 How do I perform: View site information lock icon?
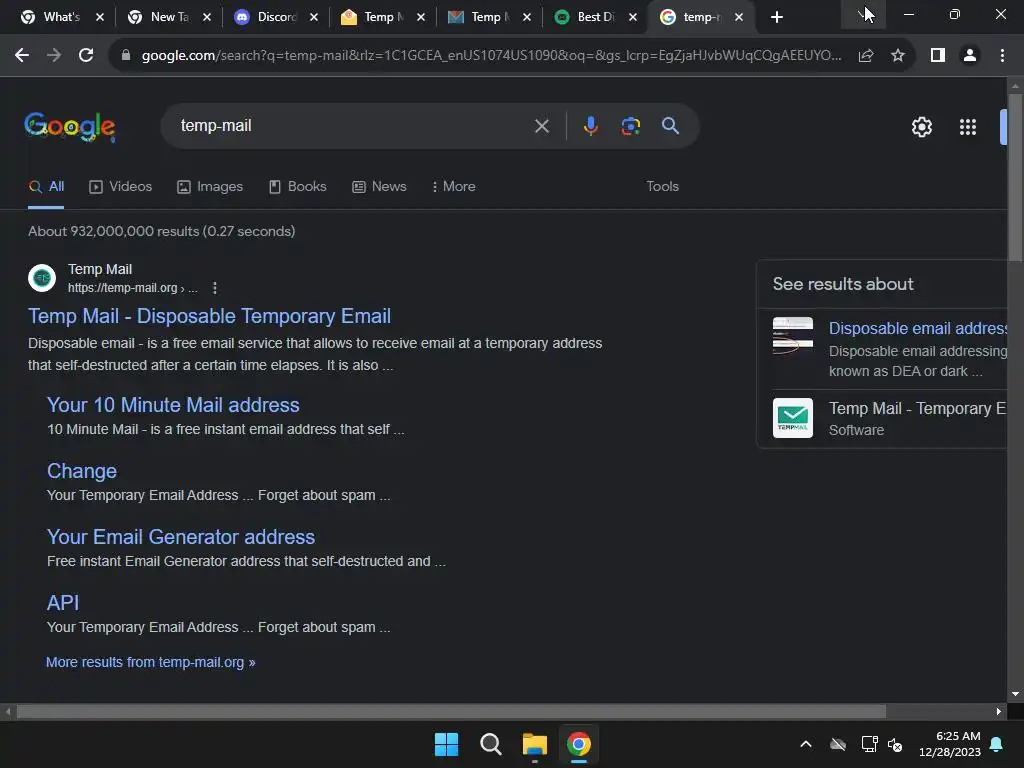(x=125, y=56)
